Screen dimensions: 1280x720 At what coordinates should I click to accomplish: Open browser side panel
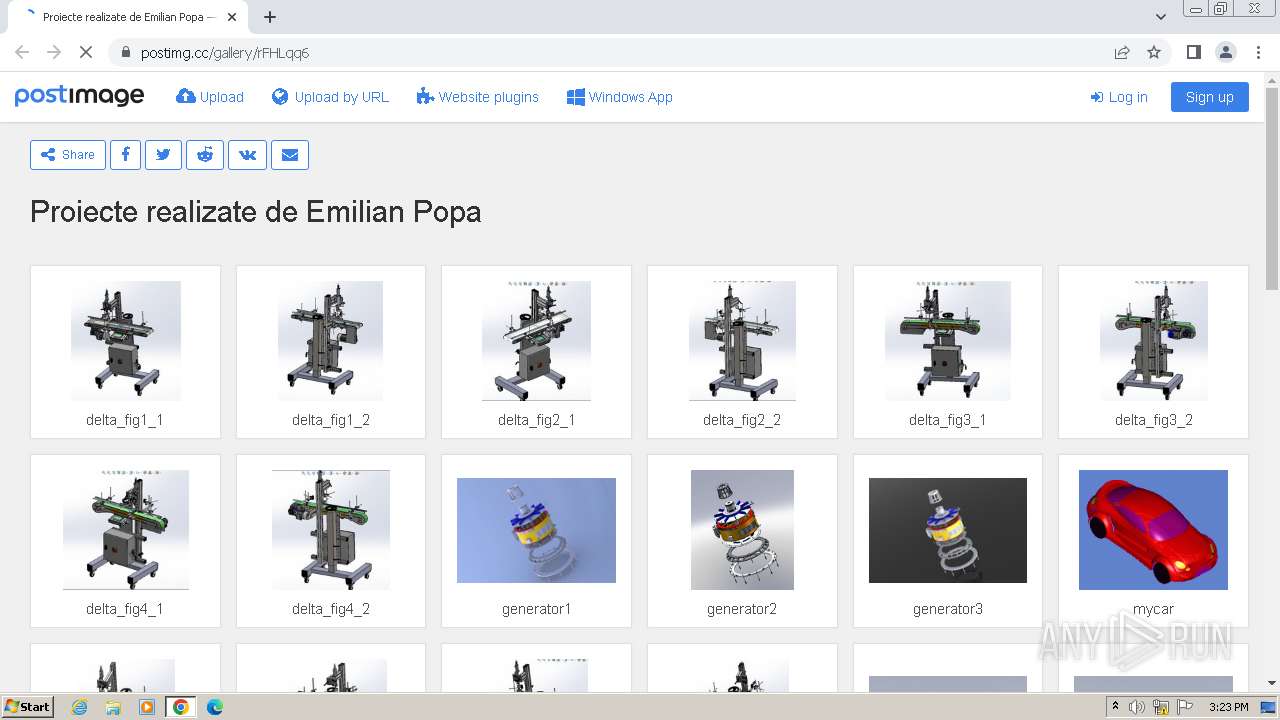(x=1193, y=52)
